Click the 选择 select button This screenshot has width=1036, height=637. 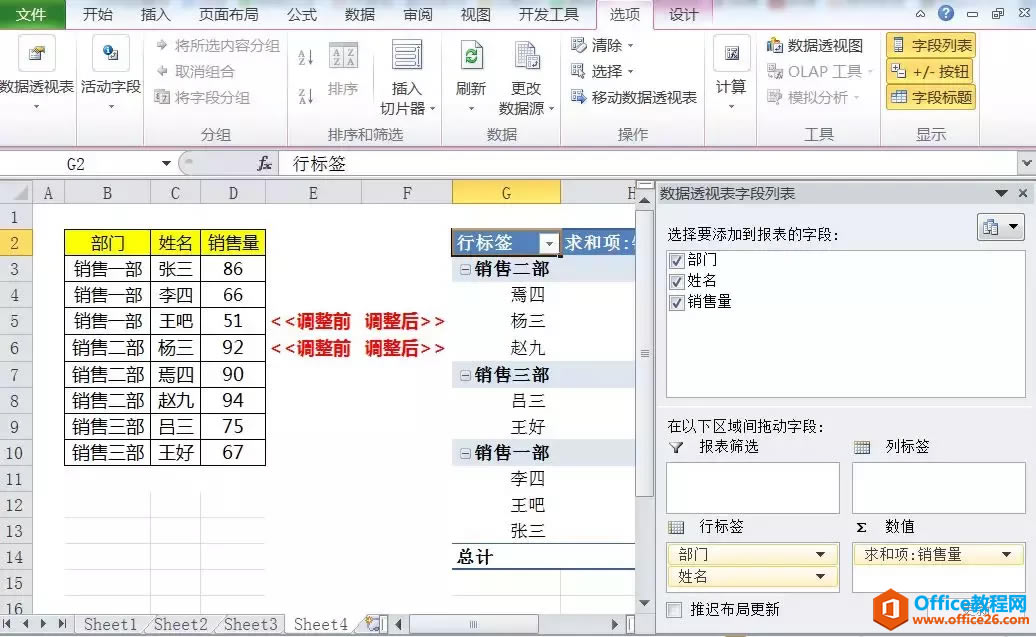(x=603, y=71)
